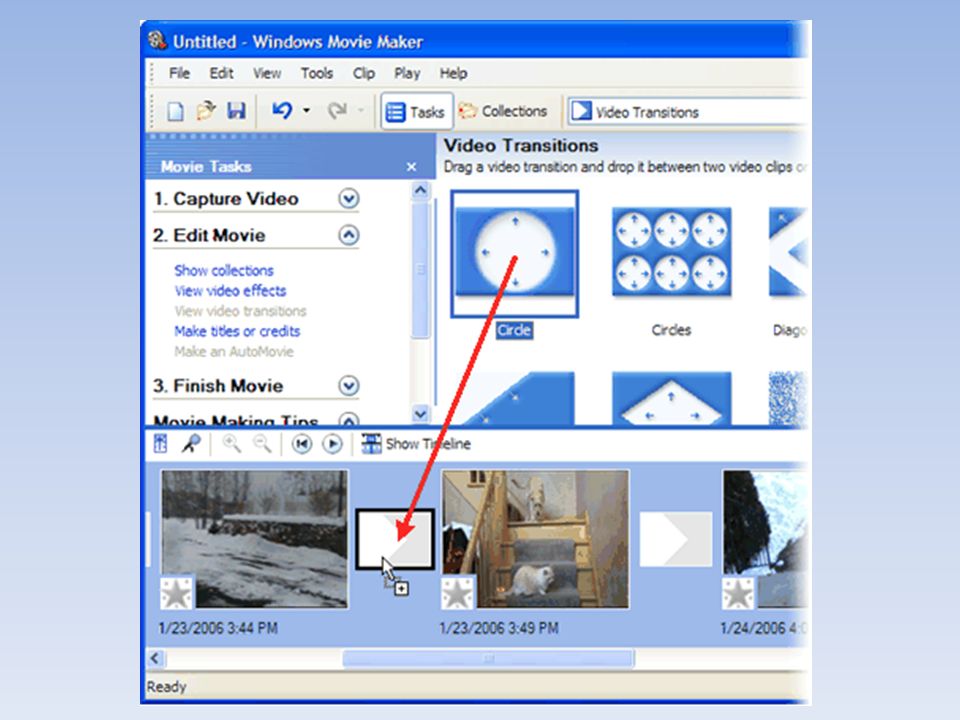The width and height of the screenshot is (960, 720).
Task: Click the Set Audio Levels icon
Action: (160, 443)
